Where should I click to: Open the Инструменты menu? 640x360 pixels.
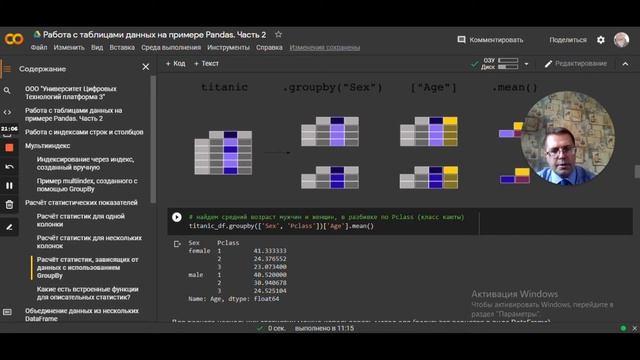(x=229, y=47)
